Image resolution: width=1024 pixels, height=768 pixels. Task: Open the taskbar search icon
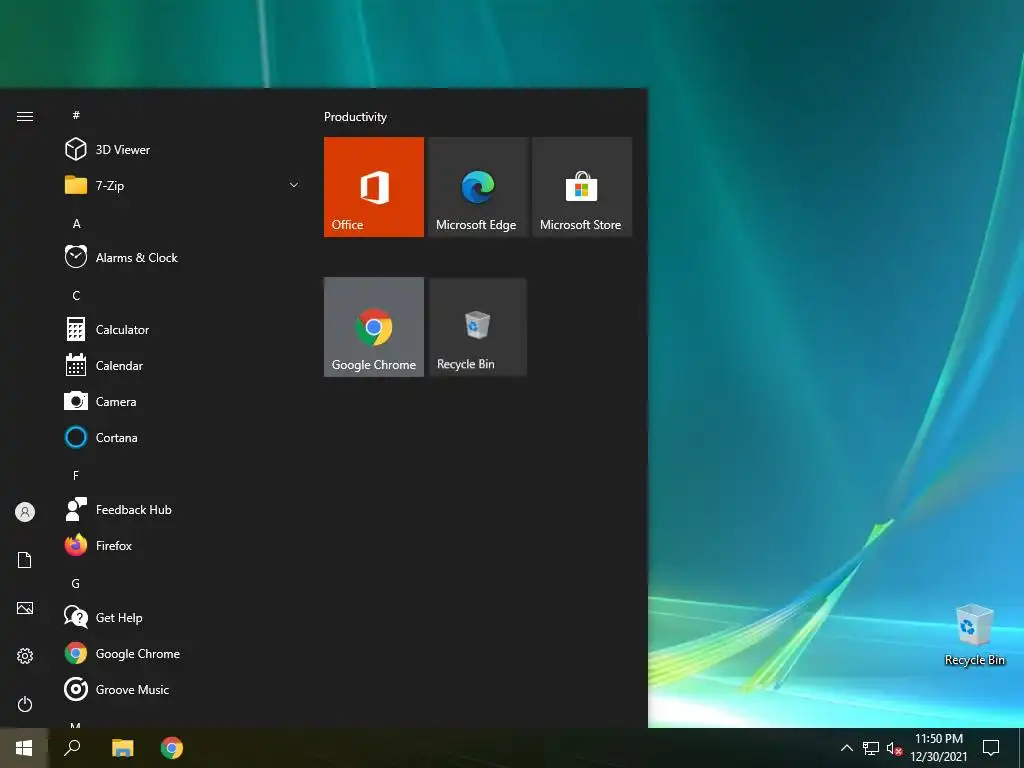click(72, 748)
